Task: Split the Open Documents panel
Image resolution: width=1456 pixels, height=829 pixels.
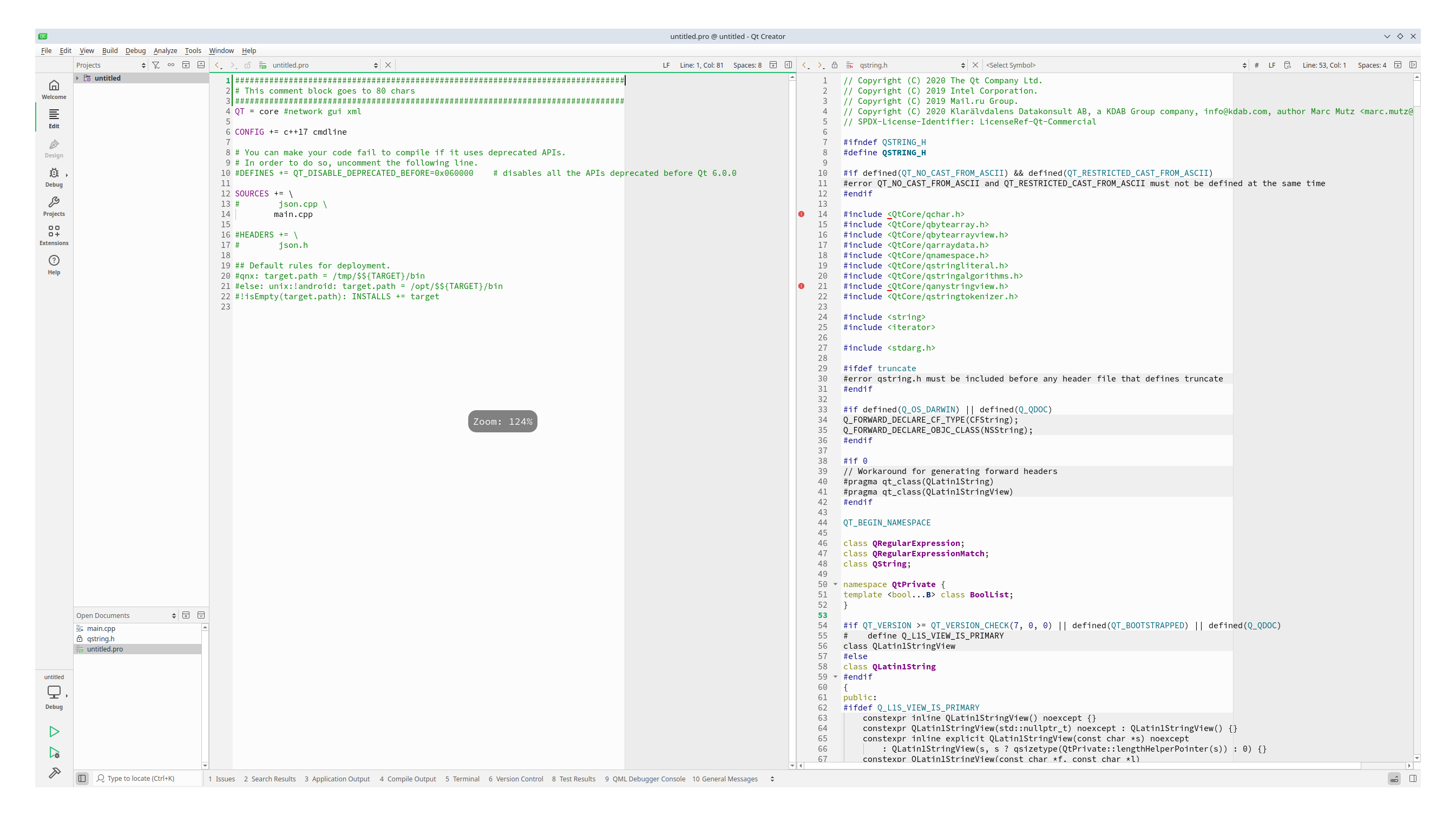Action: click(x=186, y=615)
